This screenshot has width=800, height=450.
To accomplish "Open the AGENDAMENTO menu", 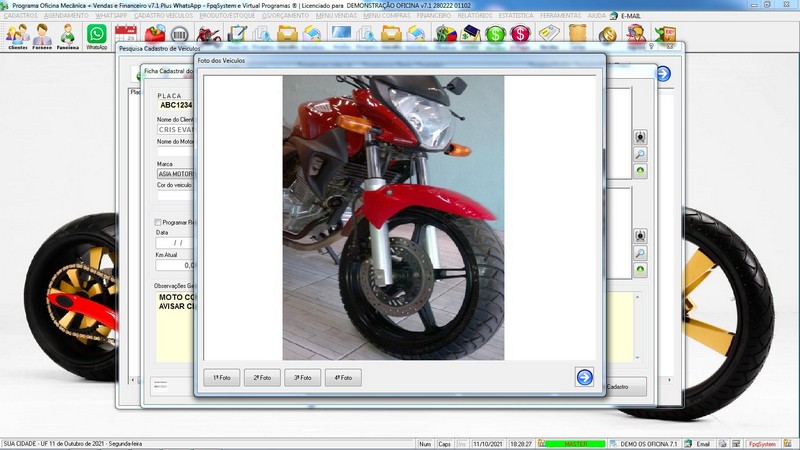I will pos(66,16).
